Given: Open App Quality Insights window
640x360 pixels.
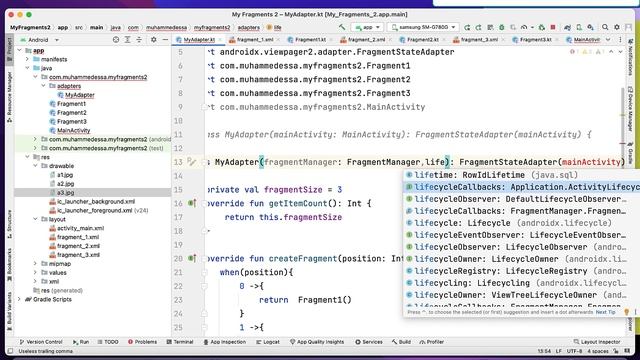Looking at the screenshot, I should (317, 342).
